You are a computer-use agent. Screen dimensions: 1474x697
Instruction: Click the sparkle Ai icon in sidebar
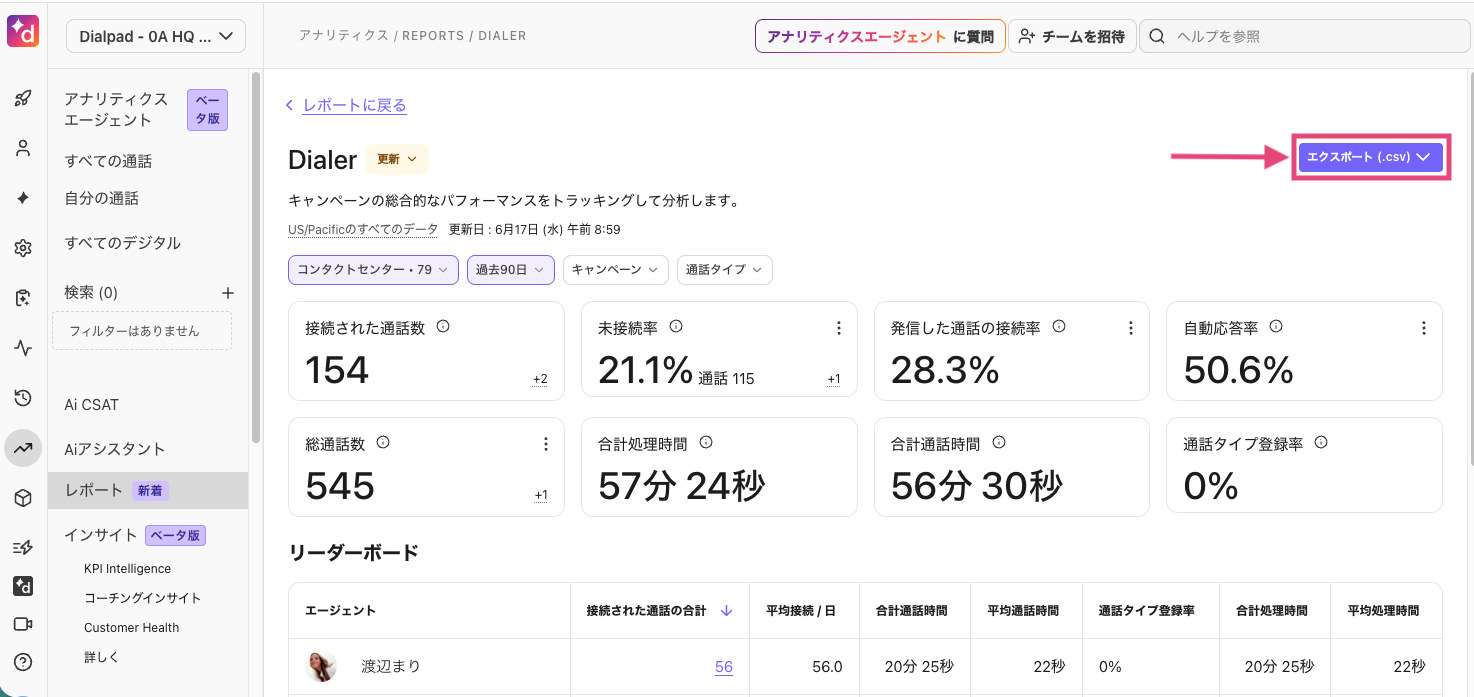(23, 198)
